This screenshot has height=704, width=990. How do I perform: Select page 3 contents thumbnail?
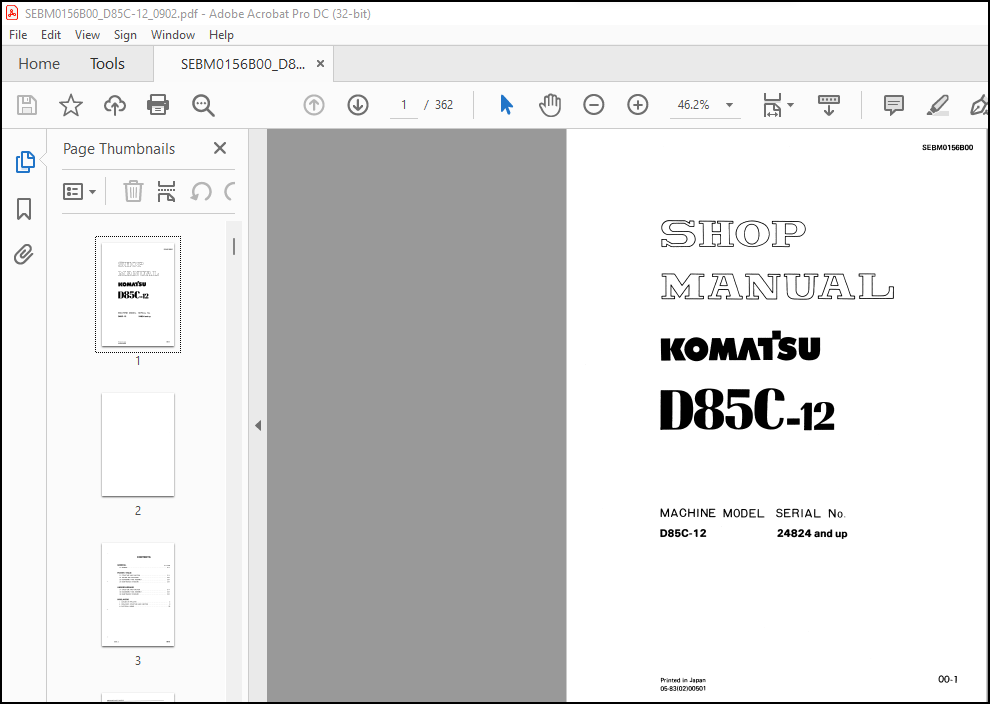[138, 594]
